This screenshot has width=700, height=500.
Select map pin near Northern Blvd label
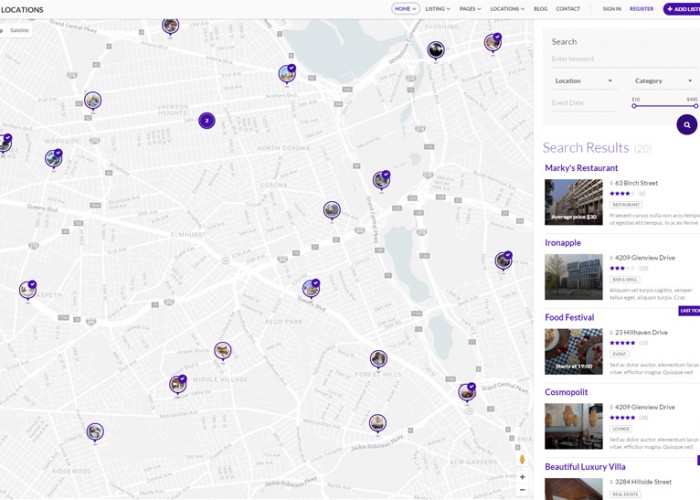[287, 75]
